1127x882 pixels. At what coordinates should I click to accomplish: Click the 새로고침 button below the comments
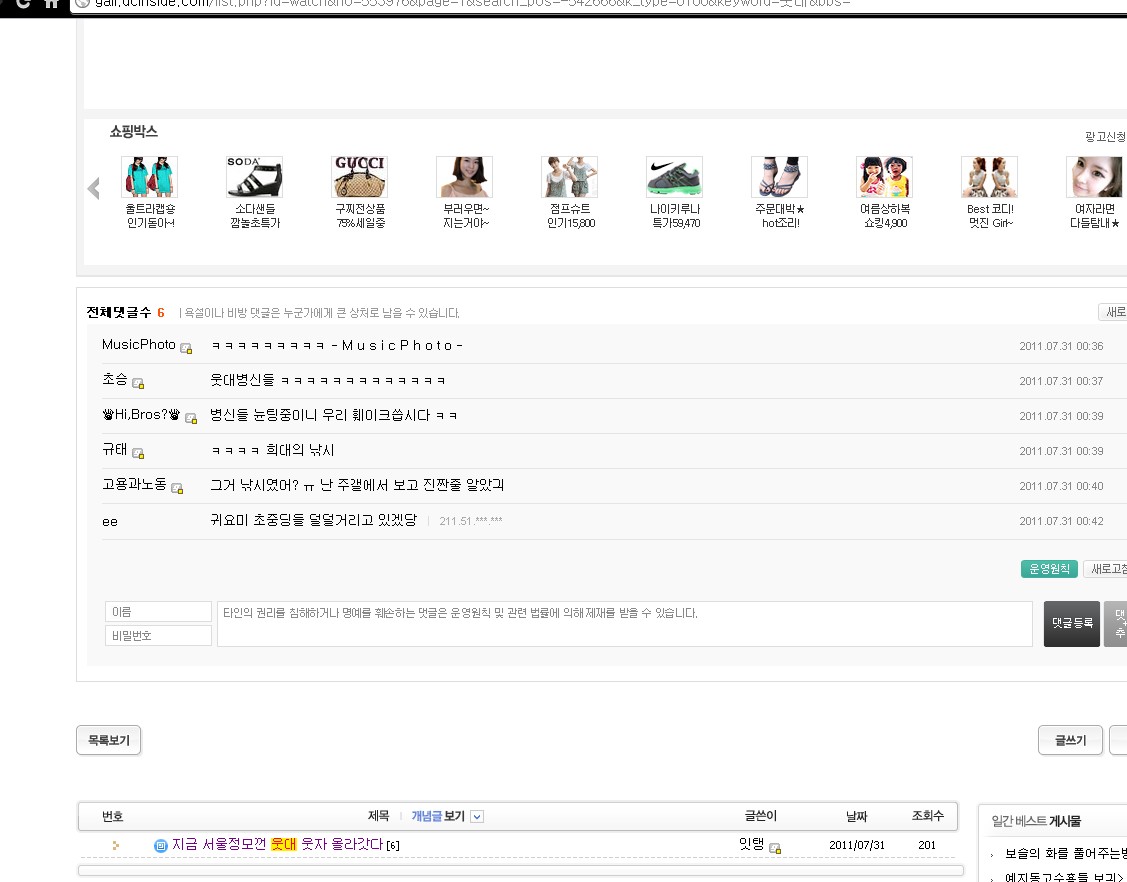[x=1107, y=569]
